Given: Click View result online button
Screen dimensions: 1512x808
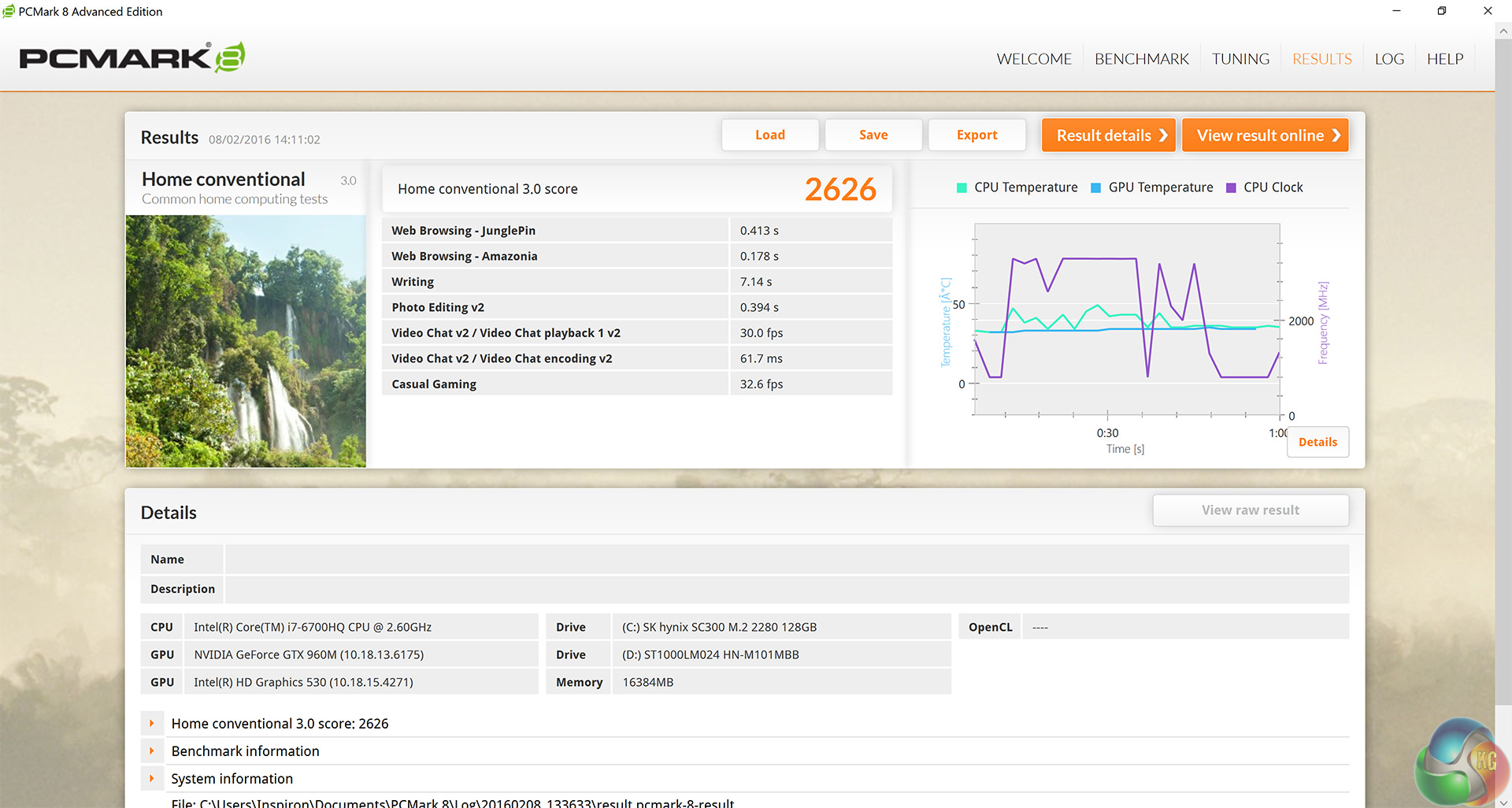Looking at the screenshot, I should [1266, 135].
